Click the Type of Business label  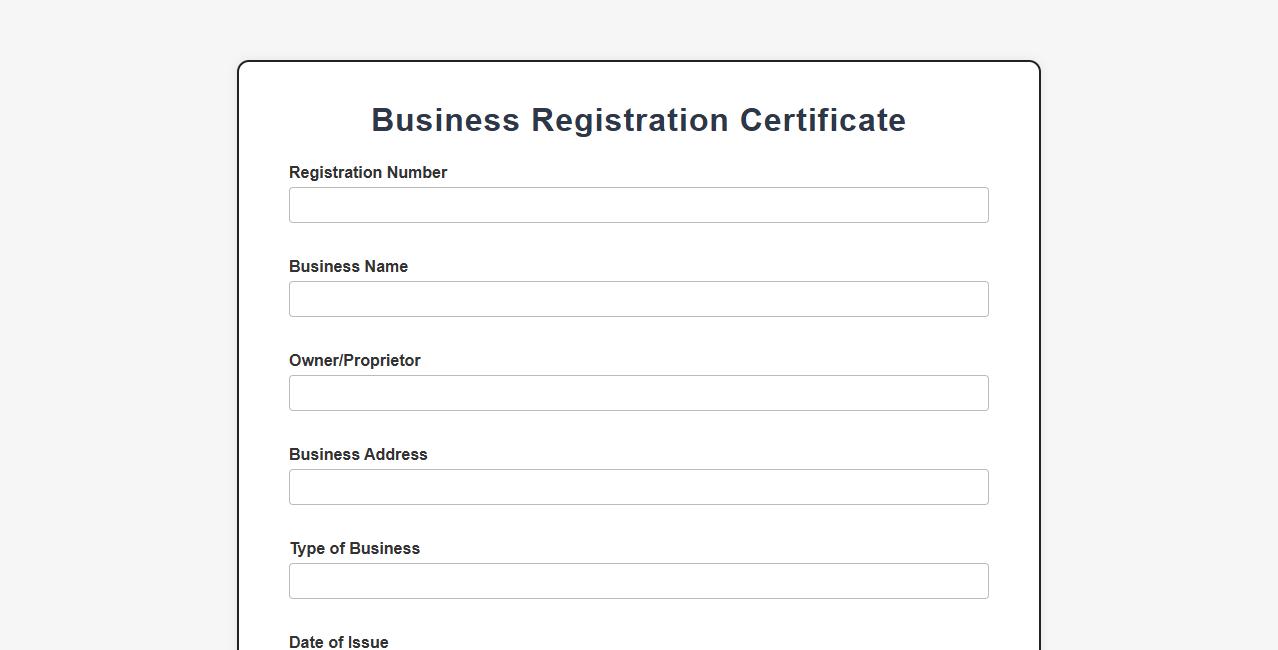tap(354, 548)
